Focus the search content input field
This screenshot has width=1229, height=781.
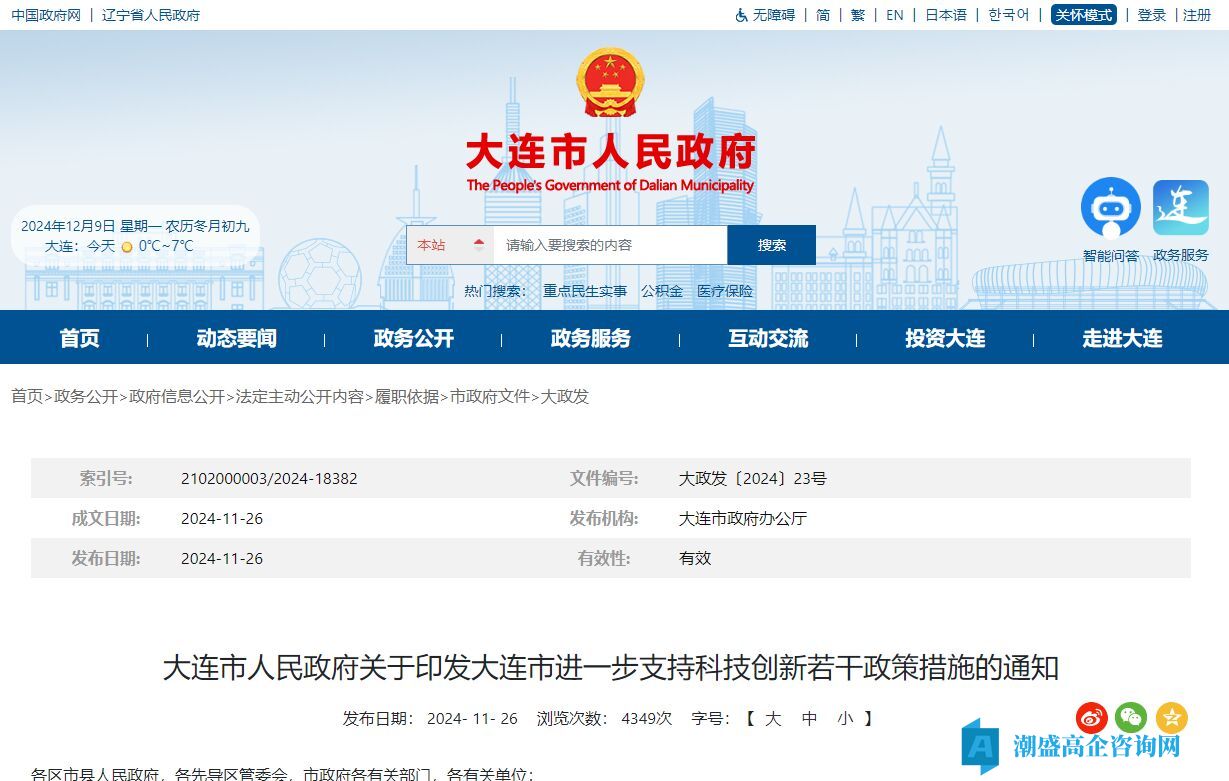point(610,245)
